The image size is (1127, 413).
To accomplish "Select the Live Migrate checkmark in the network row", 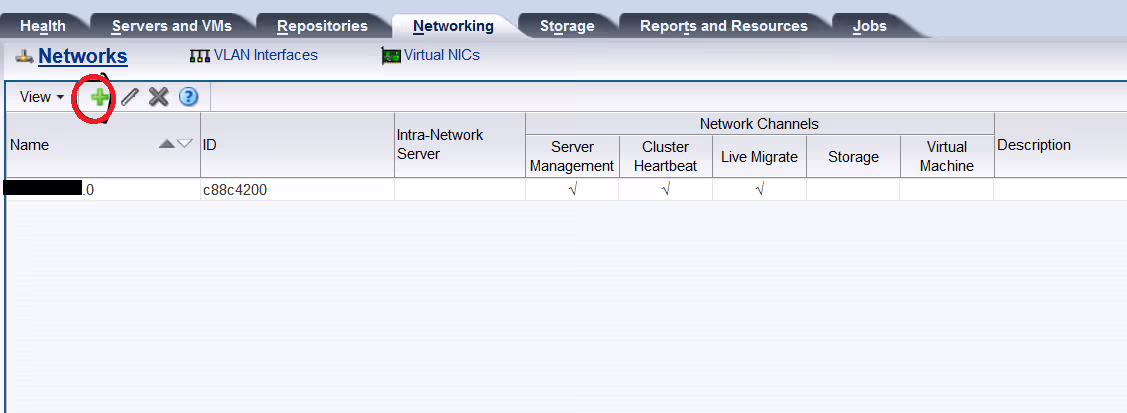I will coord(759,189).
